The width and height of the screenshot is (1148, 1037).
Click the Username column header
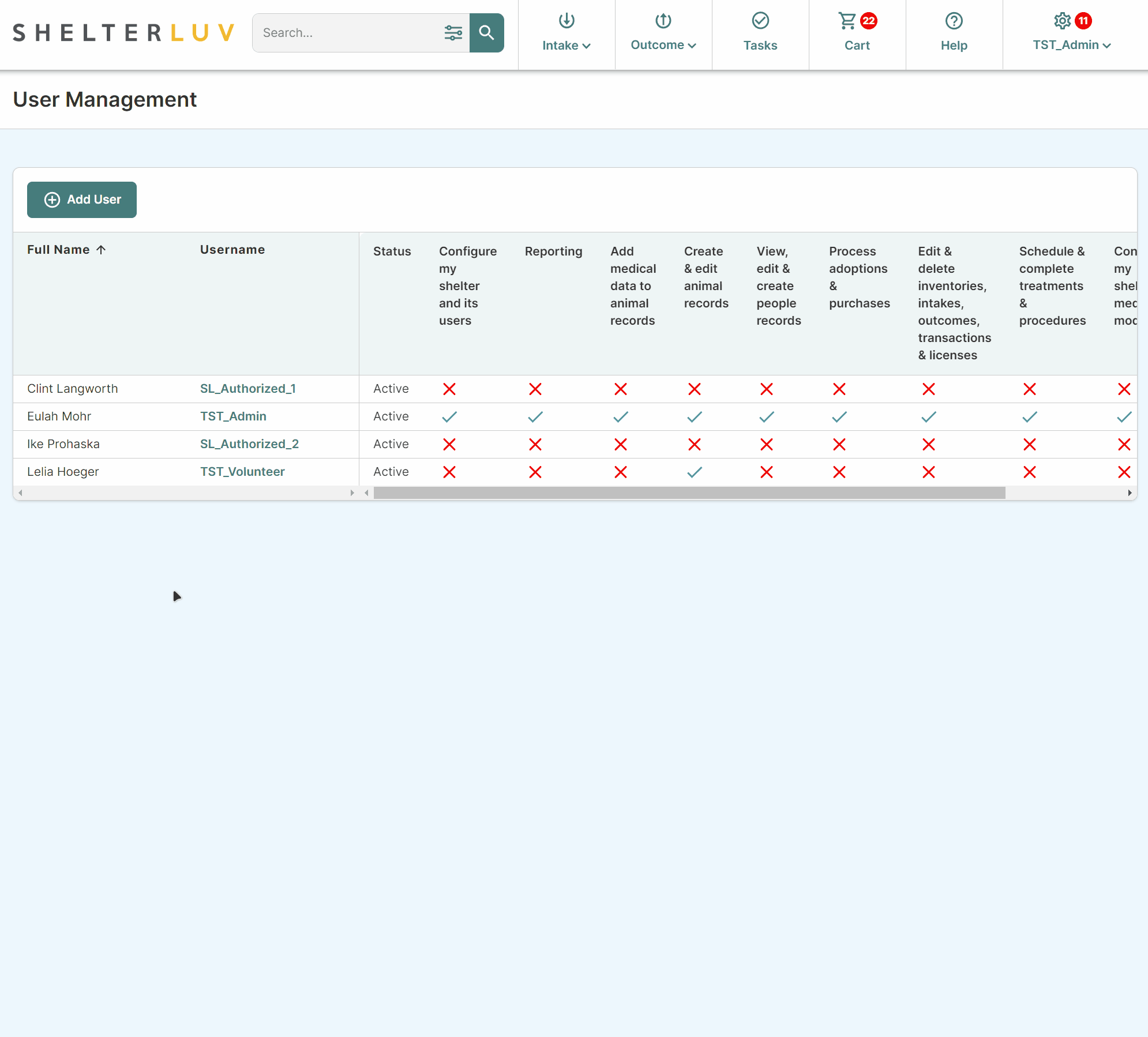[232, 250]
